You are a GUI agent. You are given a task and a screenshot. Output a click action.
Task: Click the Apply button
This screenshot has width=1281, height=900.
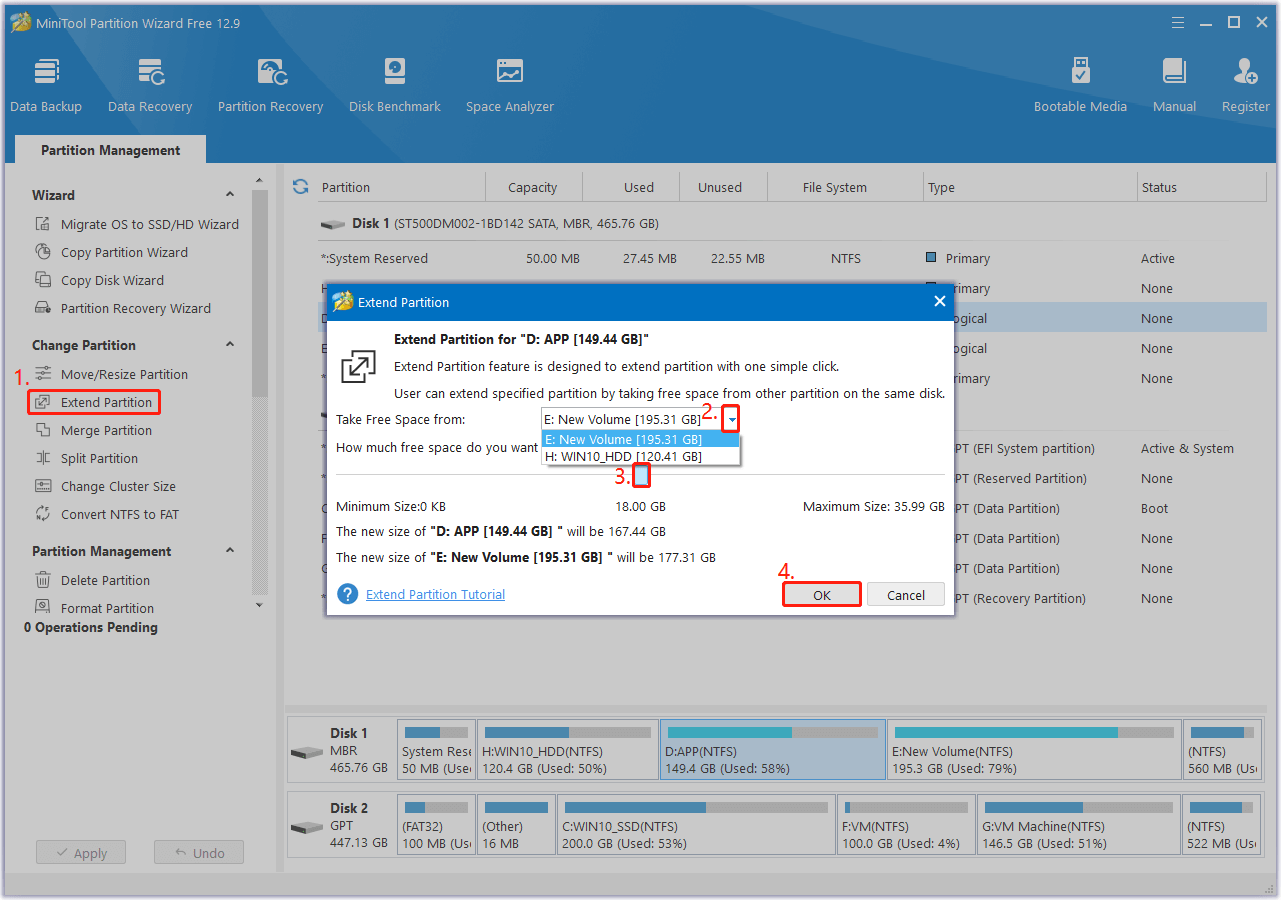tap(81, 853)
